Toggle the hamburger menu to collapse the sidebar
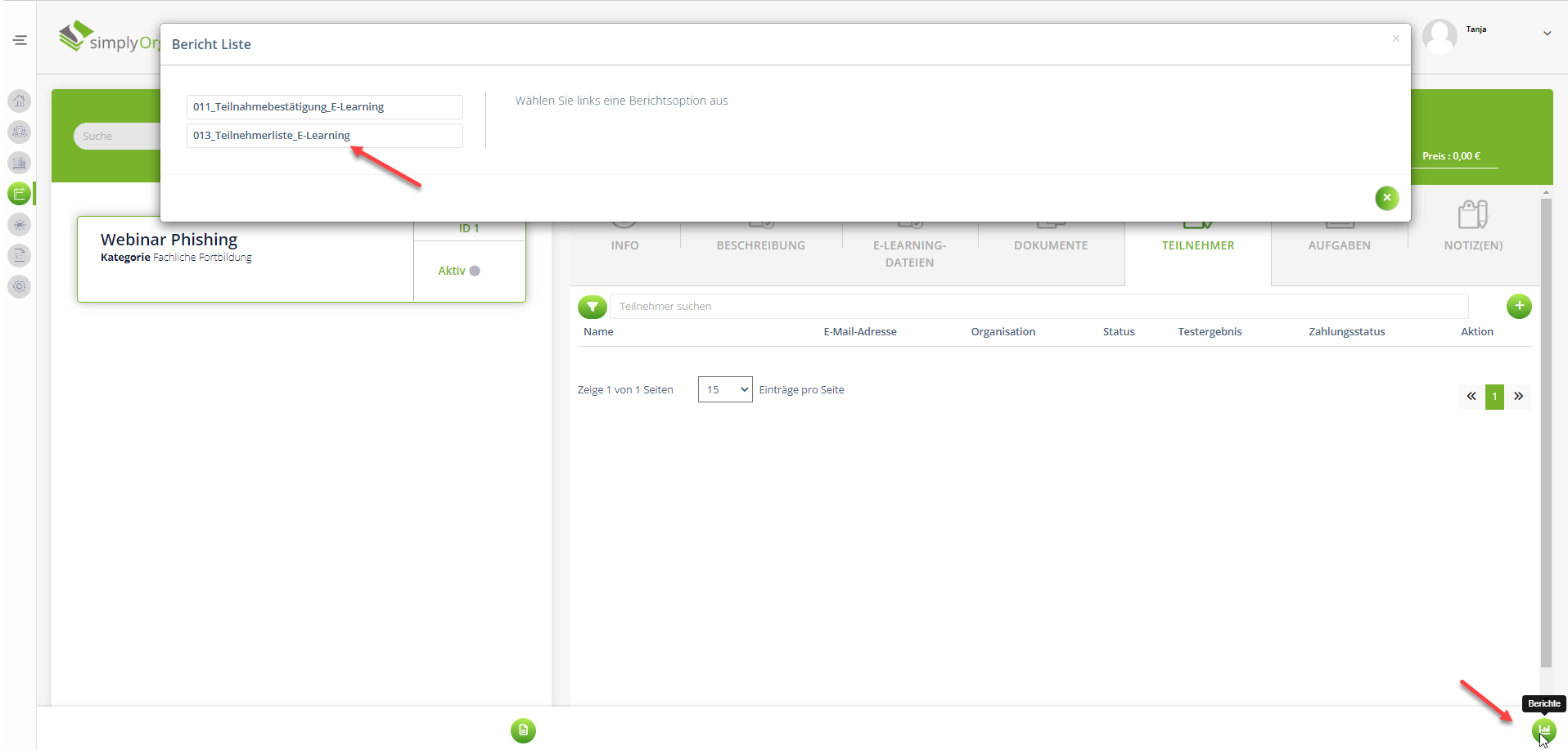Viewport: 1568px width, 750px height. coord(20,40)
